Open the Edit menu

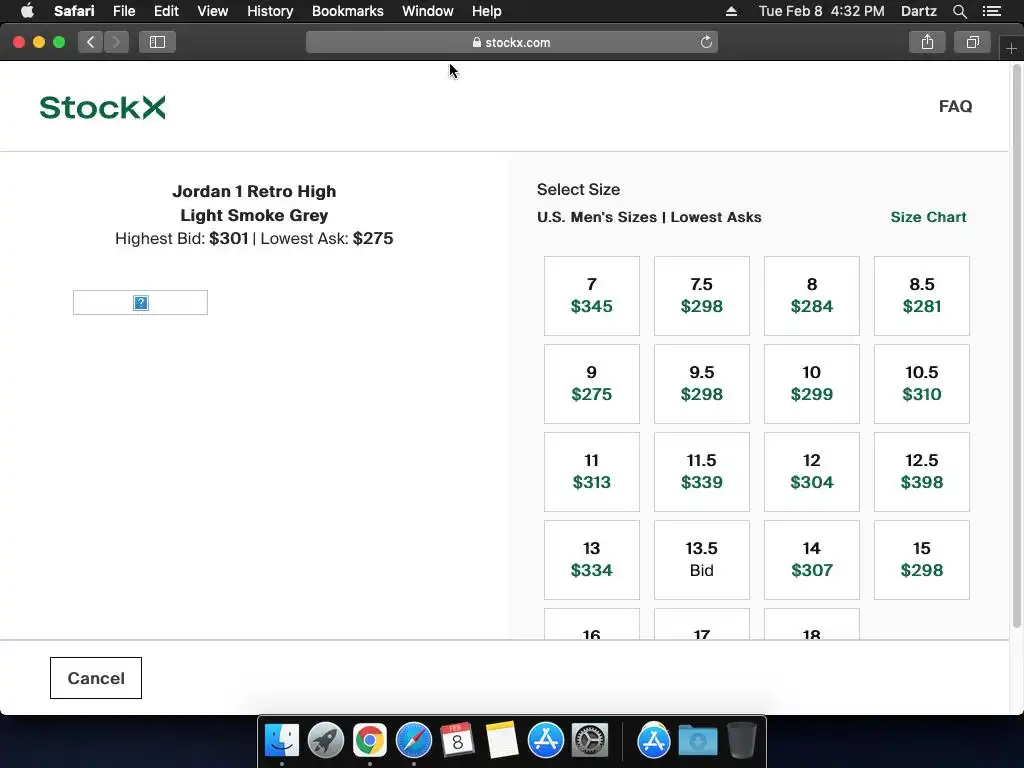pos(166,11)
